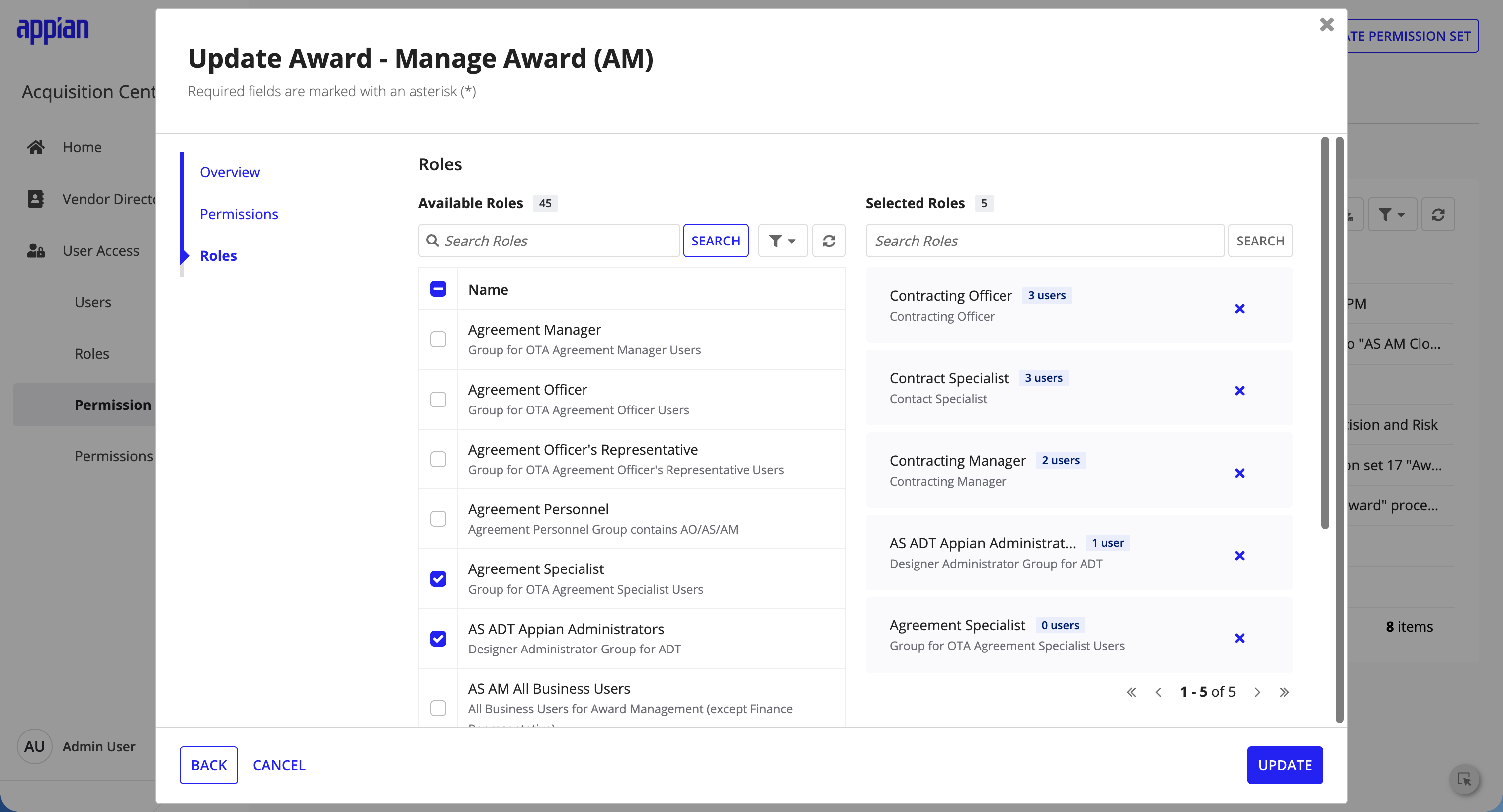The height and width of the screenshot is (812, 1503).
Task: Remove AS ADT Appian Administrators selected role
Action: (x=1239, y=556)
